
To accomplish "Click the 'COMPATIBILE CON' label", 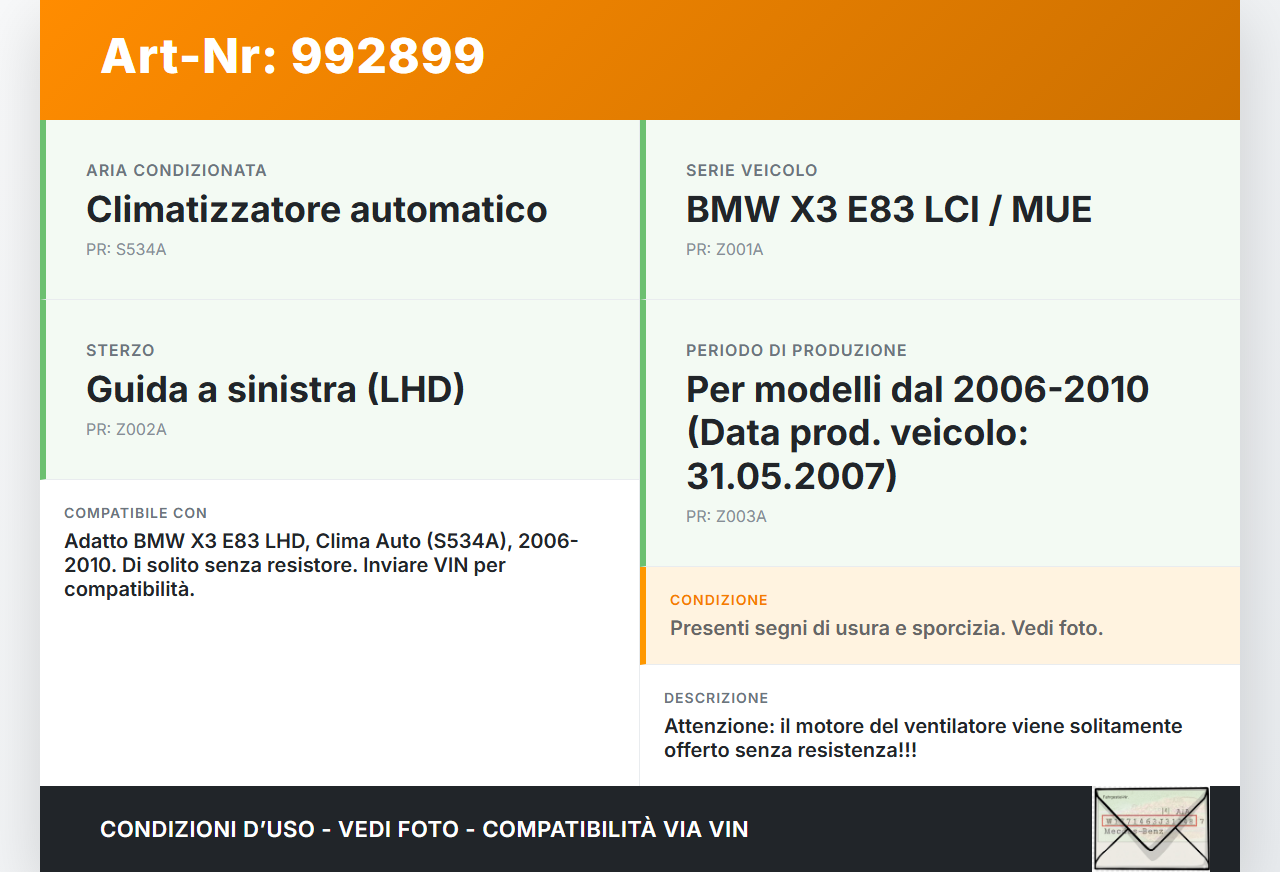I will pyautogui.click(x=135, y=513).
